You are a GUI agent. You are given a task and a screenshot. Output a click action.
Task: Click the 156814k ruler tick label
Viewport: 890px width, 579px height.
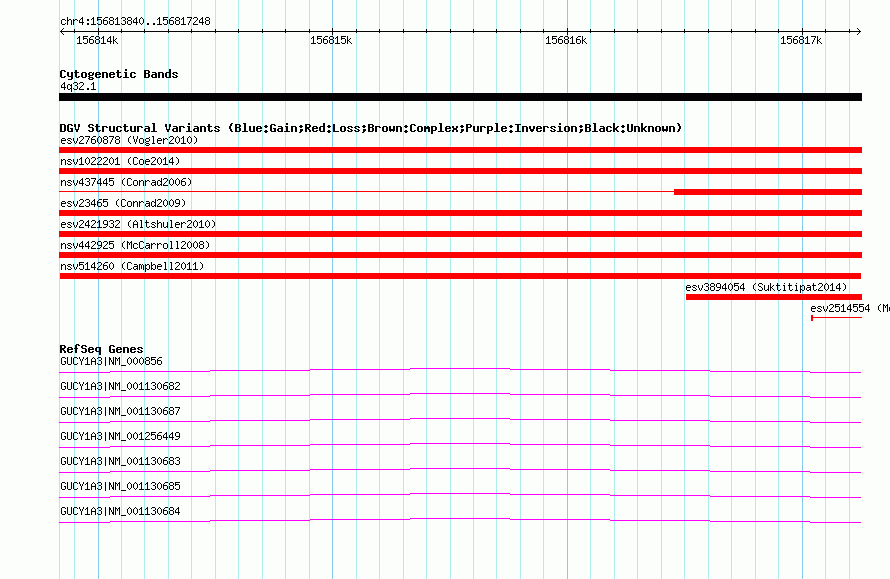[97, 41]
